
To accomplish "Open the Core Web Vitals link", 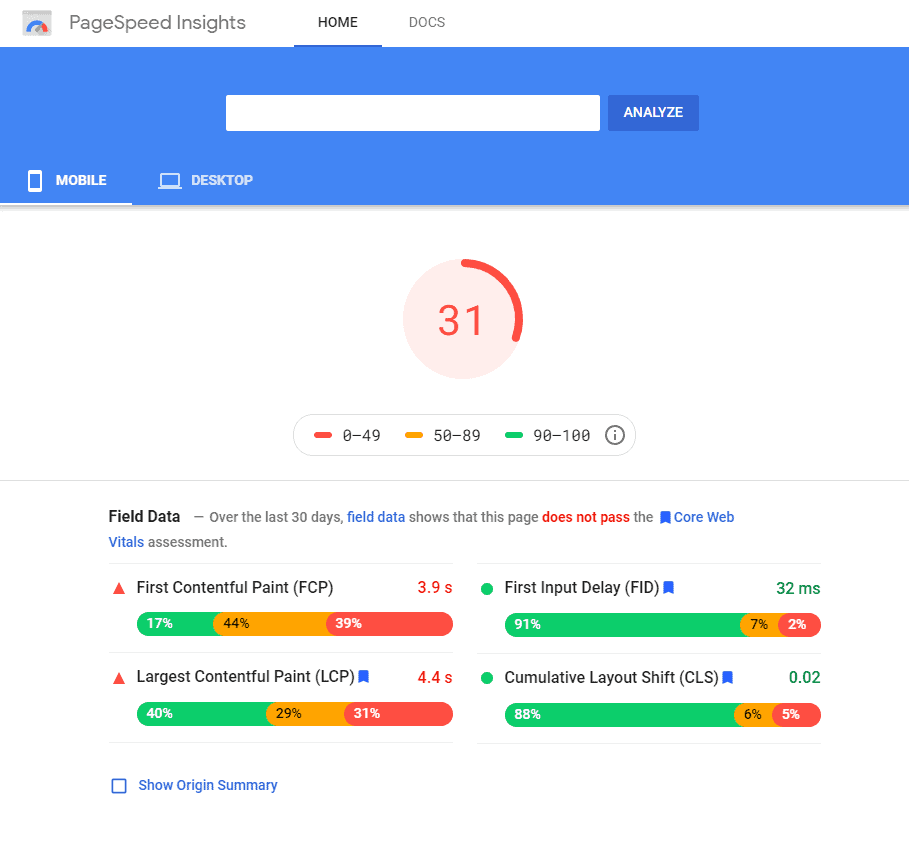I will [x=703, y=517].
